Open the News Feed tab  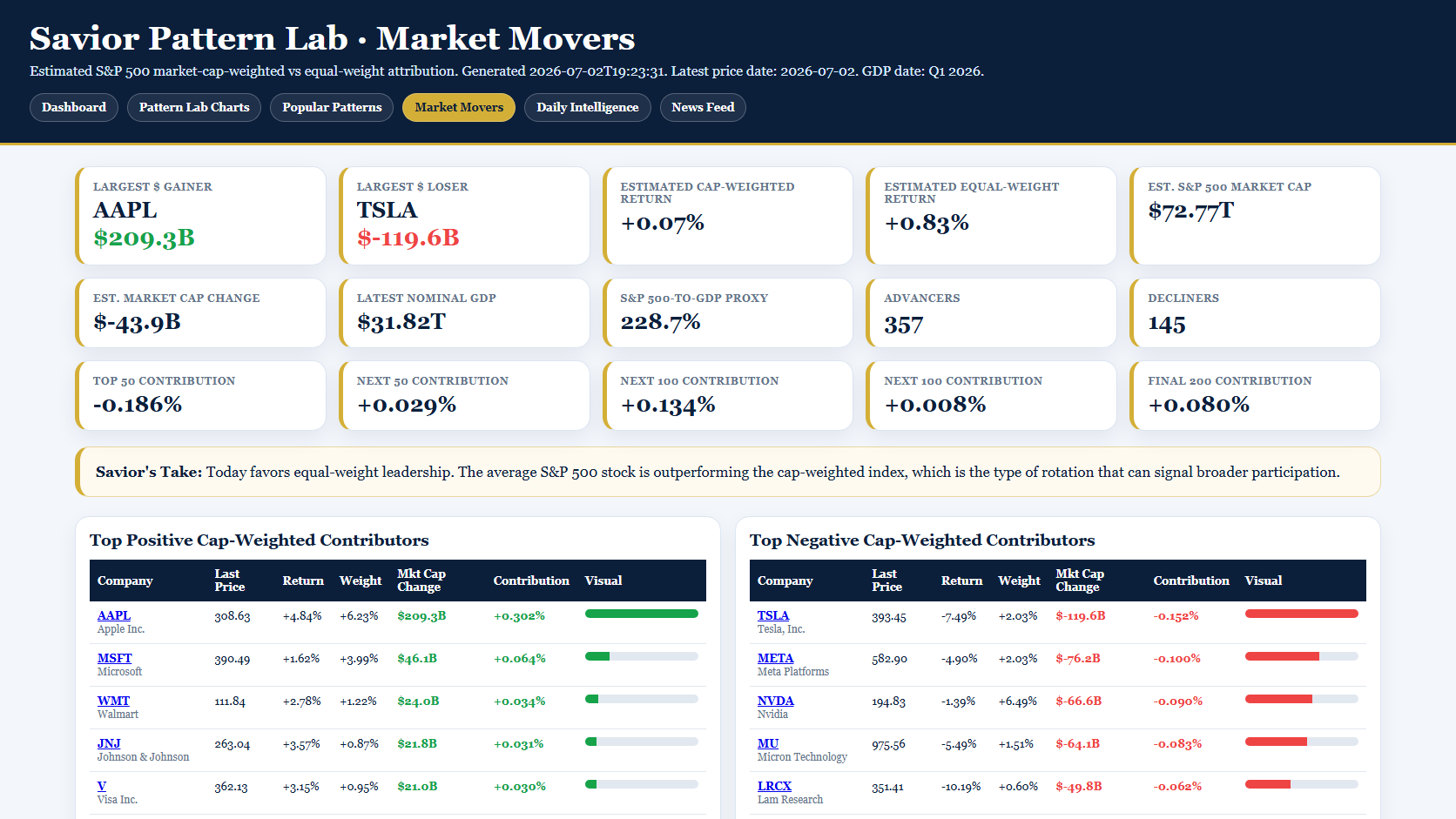pos(703,107)
